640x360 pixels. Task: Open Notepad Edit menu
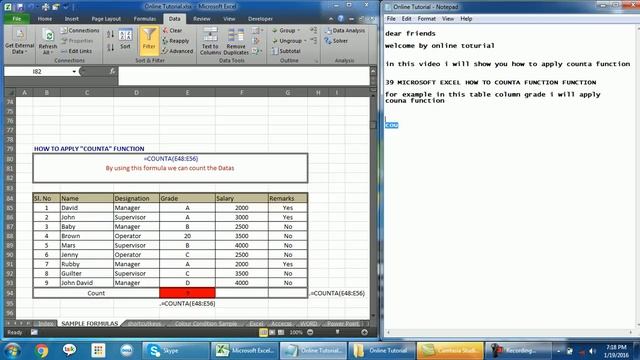(x=406, y=19)
